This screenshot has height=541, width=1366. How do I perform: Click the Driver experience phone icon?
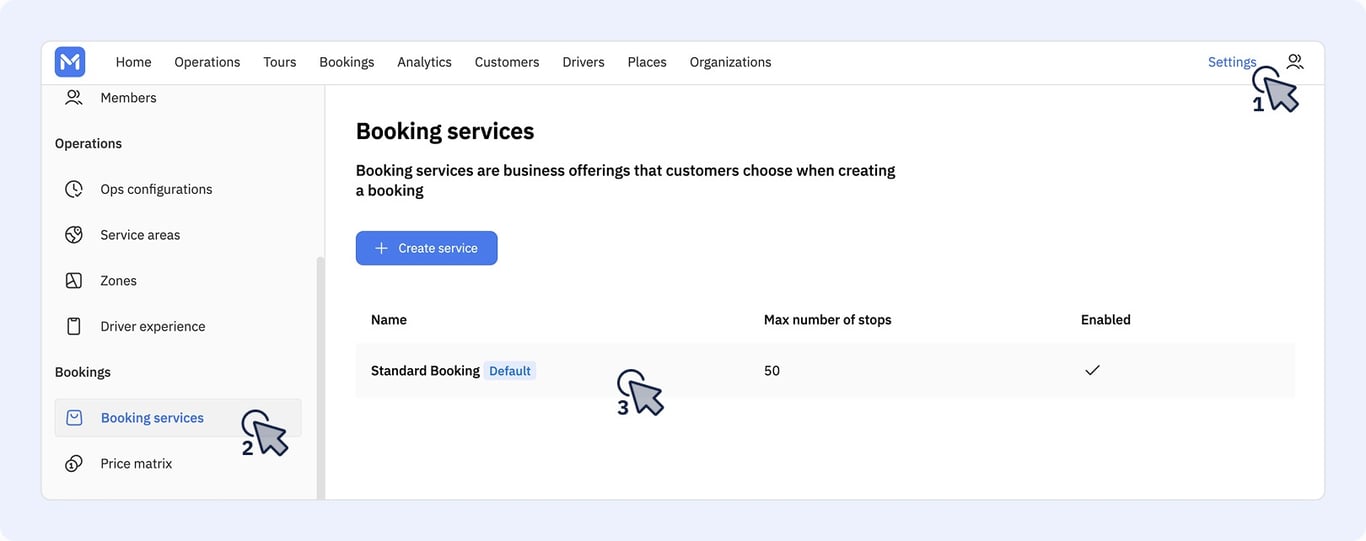coord(74,326)
